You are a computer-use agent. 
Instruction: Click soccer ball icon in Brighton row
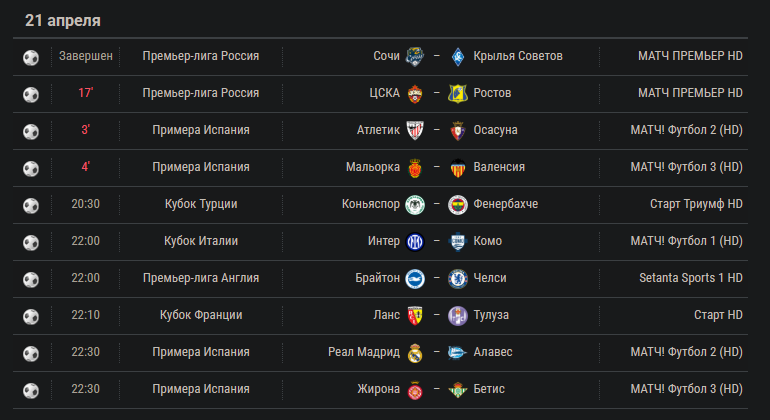pyautogui.click(x=31, y=279)
